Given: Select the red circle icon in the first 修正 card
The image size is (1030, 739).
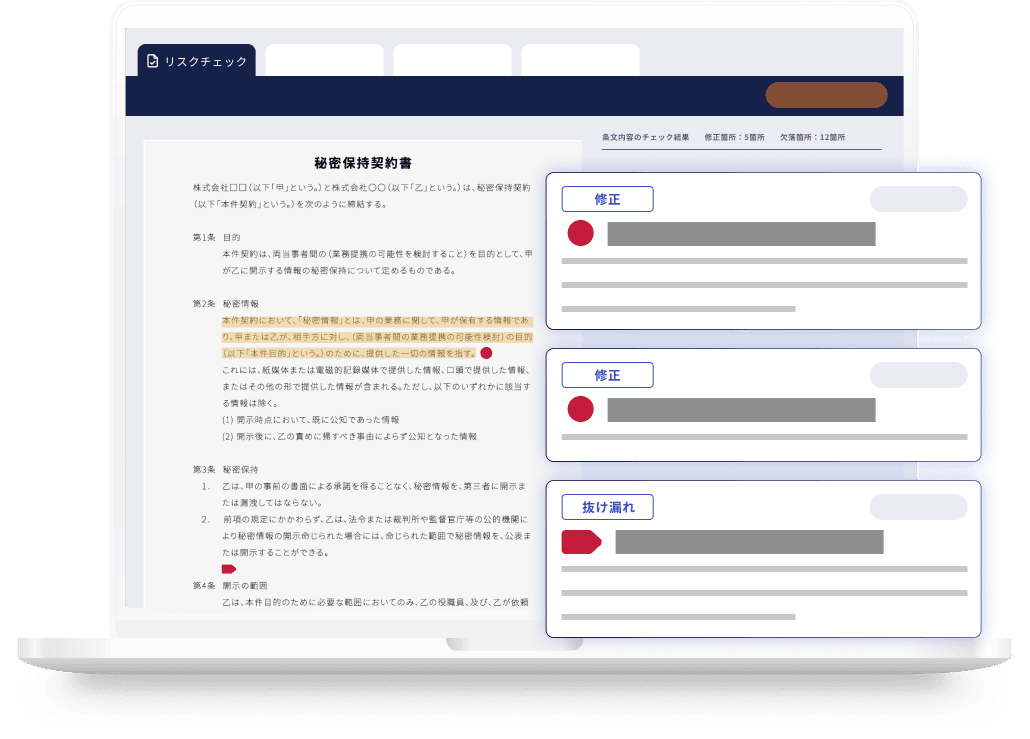Looking at the screenshot, I should [580, 234].
